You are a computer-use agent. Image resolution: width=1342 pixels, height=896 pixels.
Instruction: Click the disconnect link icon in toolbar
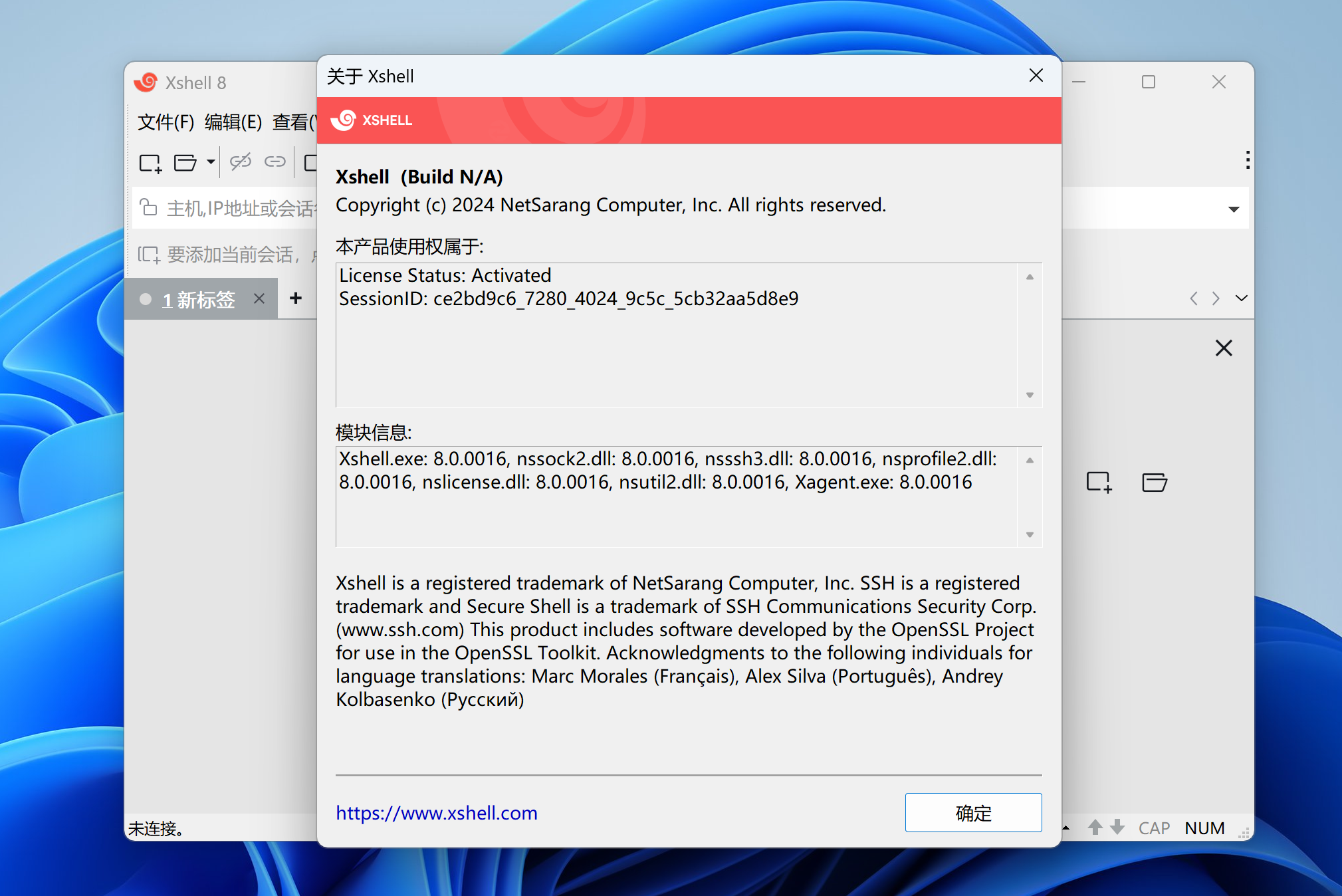click(x=241, y=162)
